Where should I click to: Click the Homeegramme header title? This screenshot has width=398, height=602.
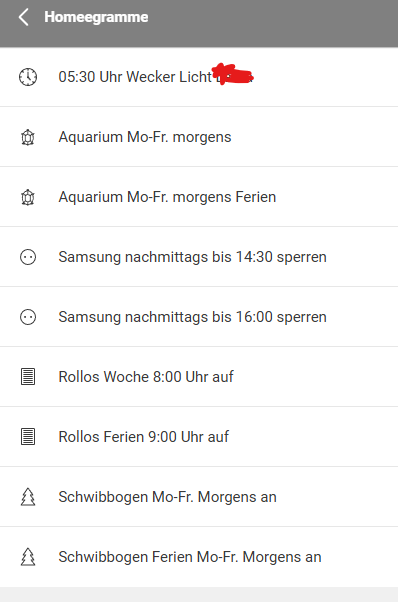(x=96, y=17)
